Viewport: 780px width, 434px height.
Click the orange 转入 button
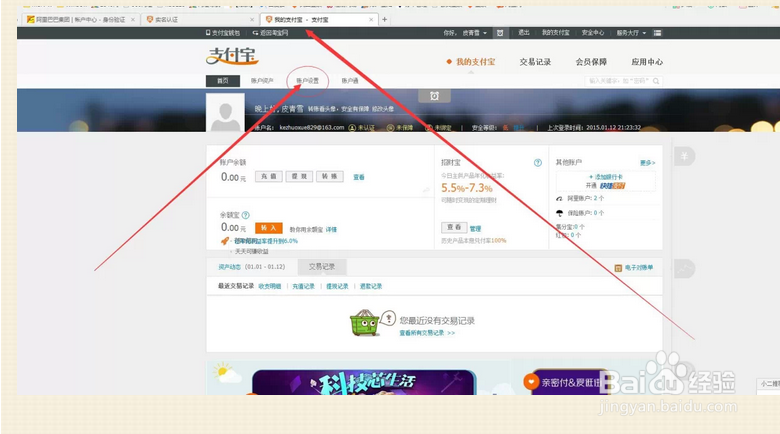[269, 228]
